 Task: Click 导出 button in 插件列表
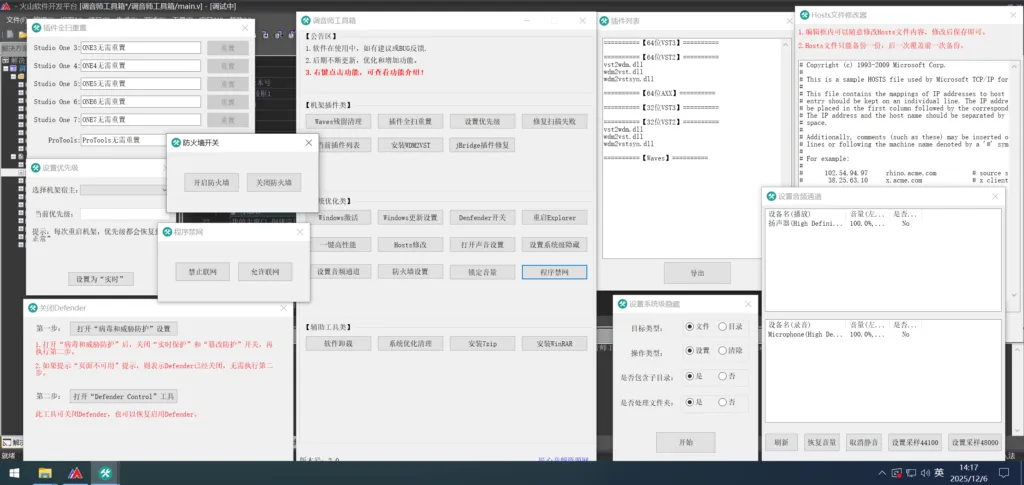pos(697,273)
